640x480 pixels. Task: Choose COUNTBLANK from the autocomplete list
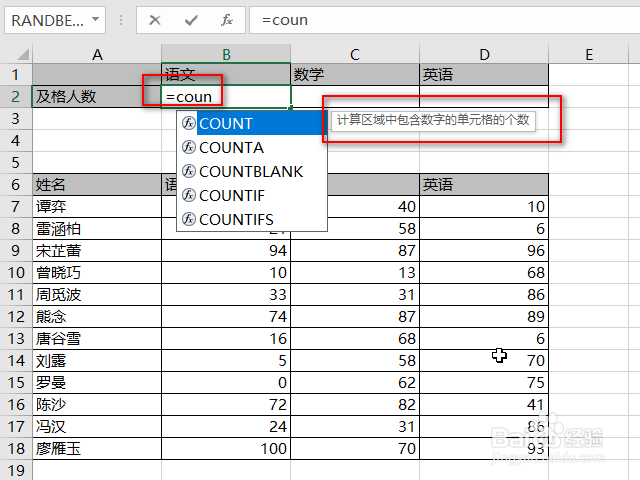point(252,171)
